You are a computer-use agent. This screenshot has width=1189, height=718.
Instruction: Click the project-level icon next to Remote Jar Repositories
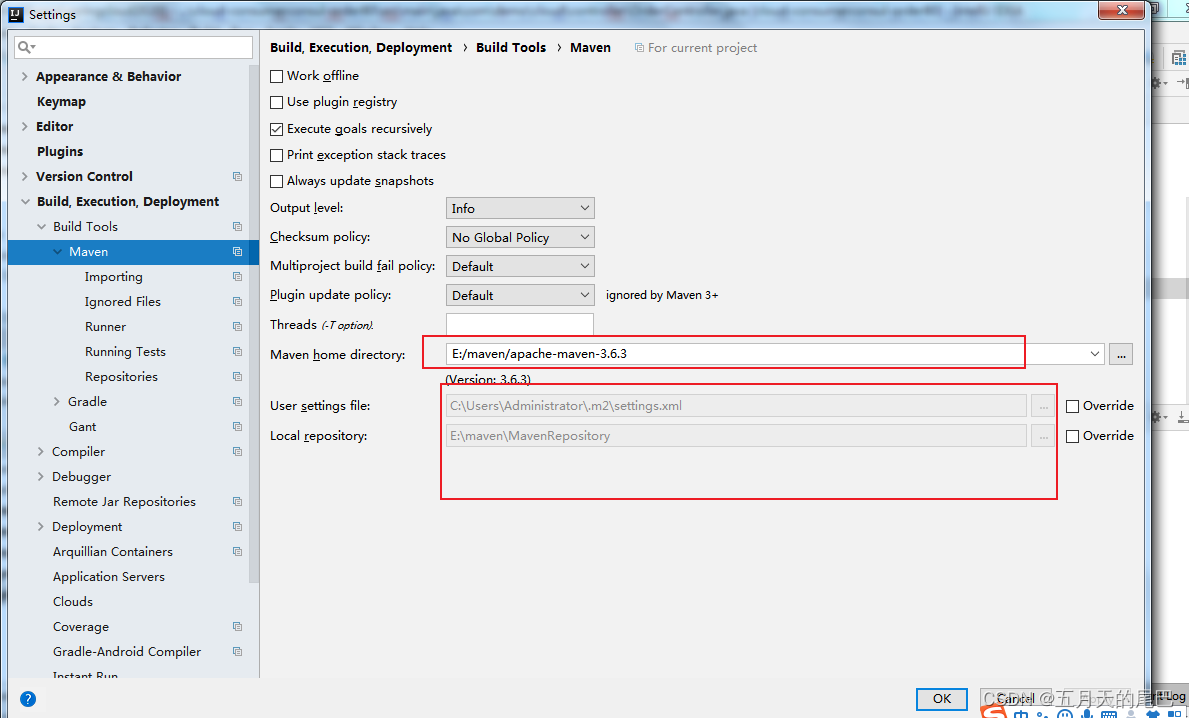click(x=237, y=502)
